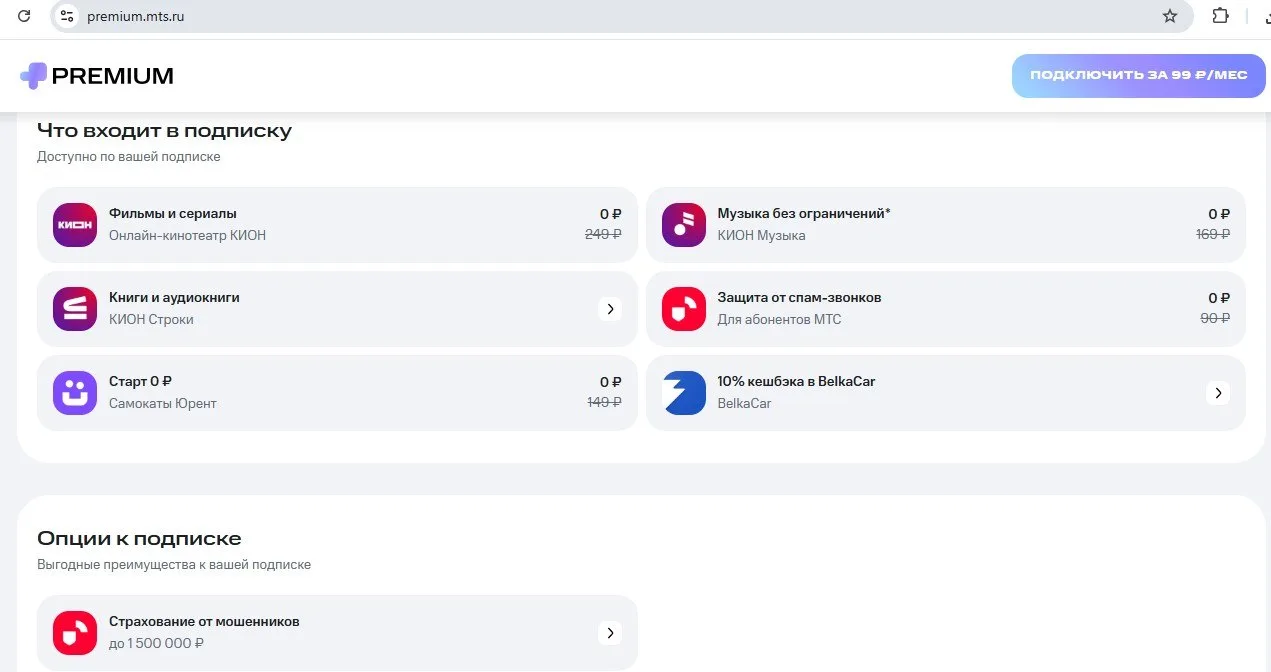Click the 'до 1 500 000 ₽' text

(156, 644)
